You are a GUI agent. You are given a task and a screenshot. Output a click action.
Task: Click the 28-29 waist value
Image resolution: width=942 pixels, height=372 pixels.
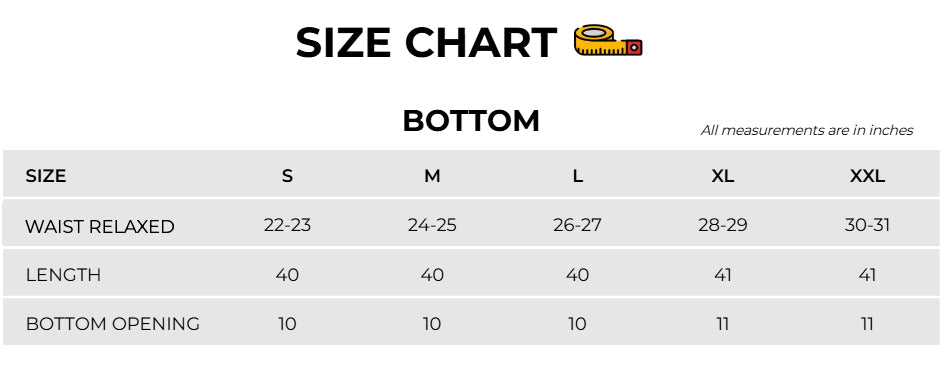tap(723, 225)
